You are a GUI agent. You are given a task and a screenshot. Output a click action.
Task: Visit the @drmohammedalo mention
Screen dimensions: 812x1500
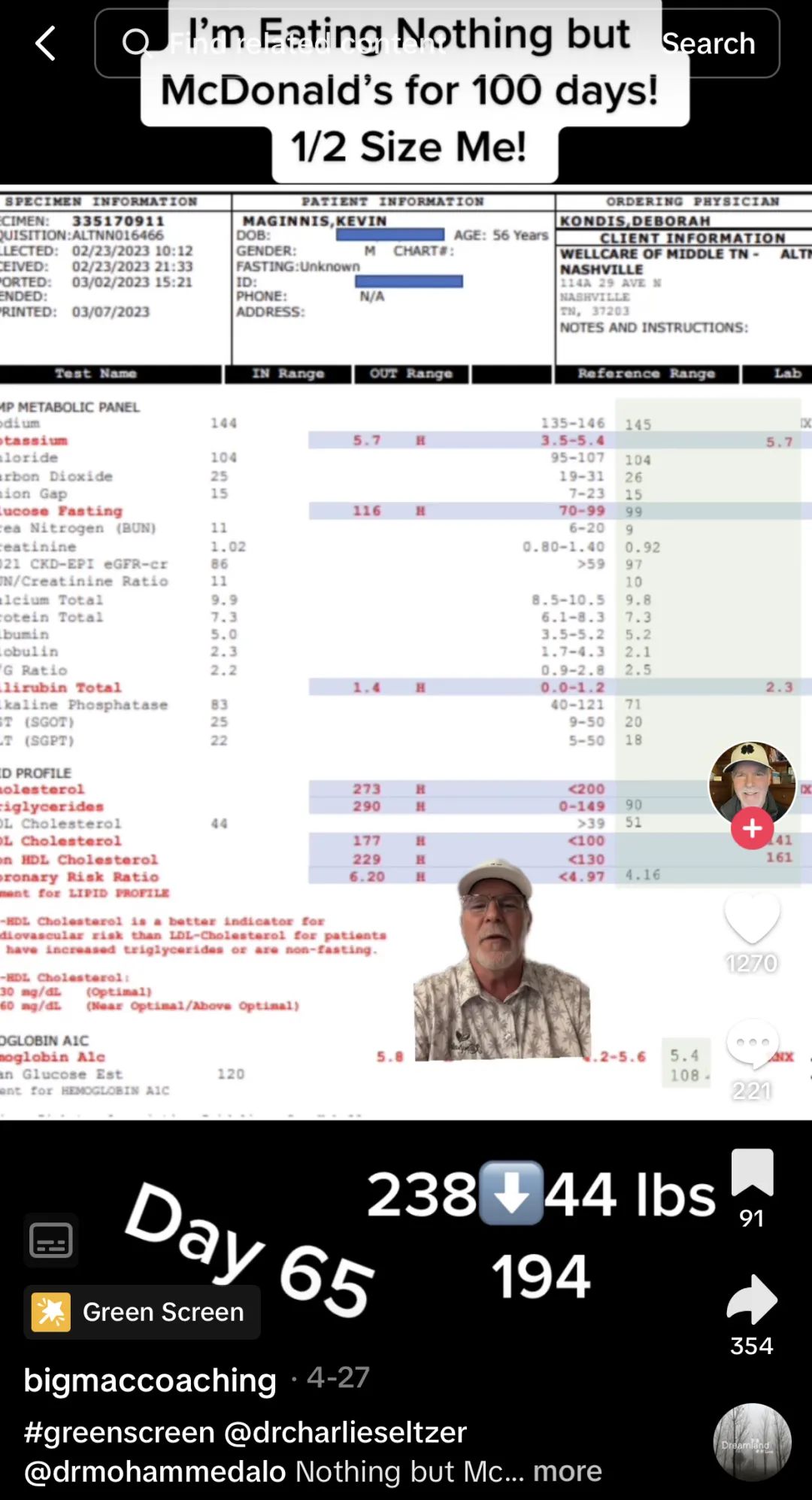pyautogui.click(x=155, y=1471)
